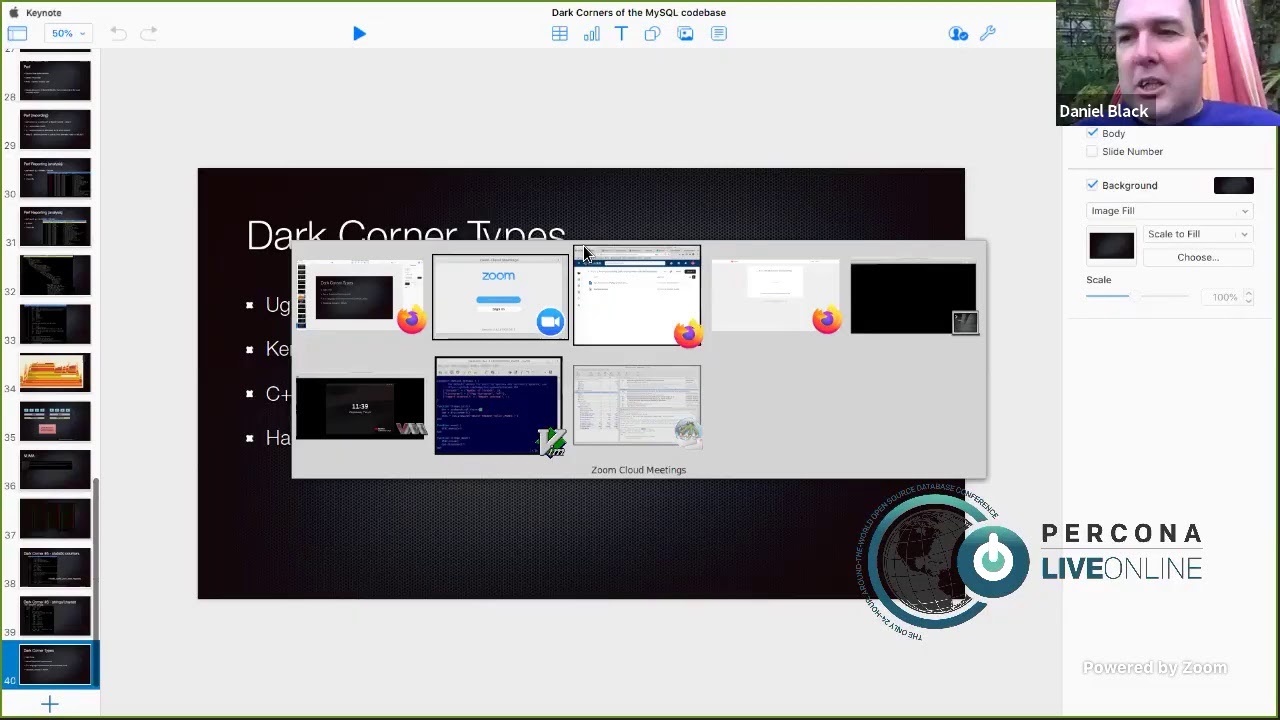This screenshot has width=1280, height=720.
Task: Select slide 39 thumbnail
Action: [x=55, y=616]
